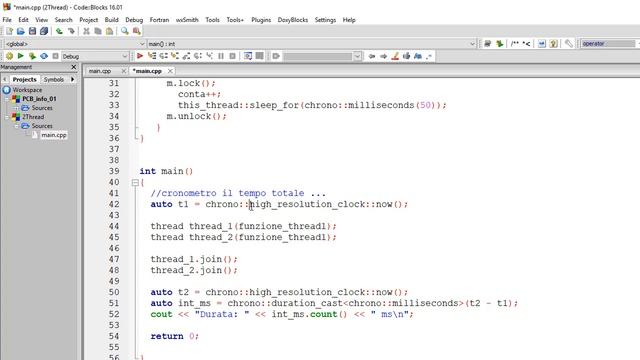Insert Doxygen block comment icon
The width and height of the screenshot is (640, 360).
[515, 44]
